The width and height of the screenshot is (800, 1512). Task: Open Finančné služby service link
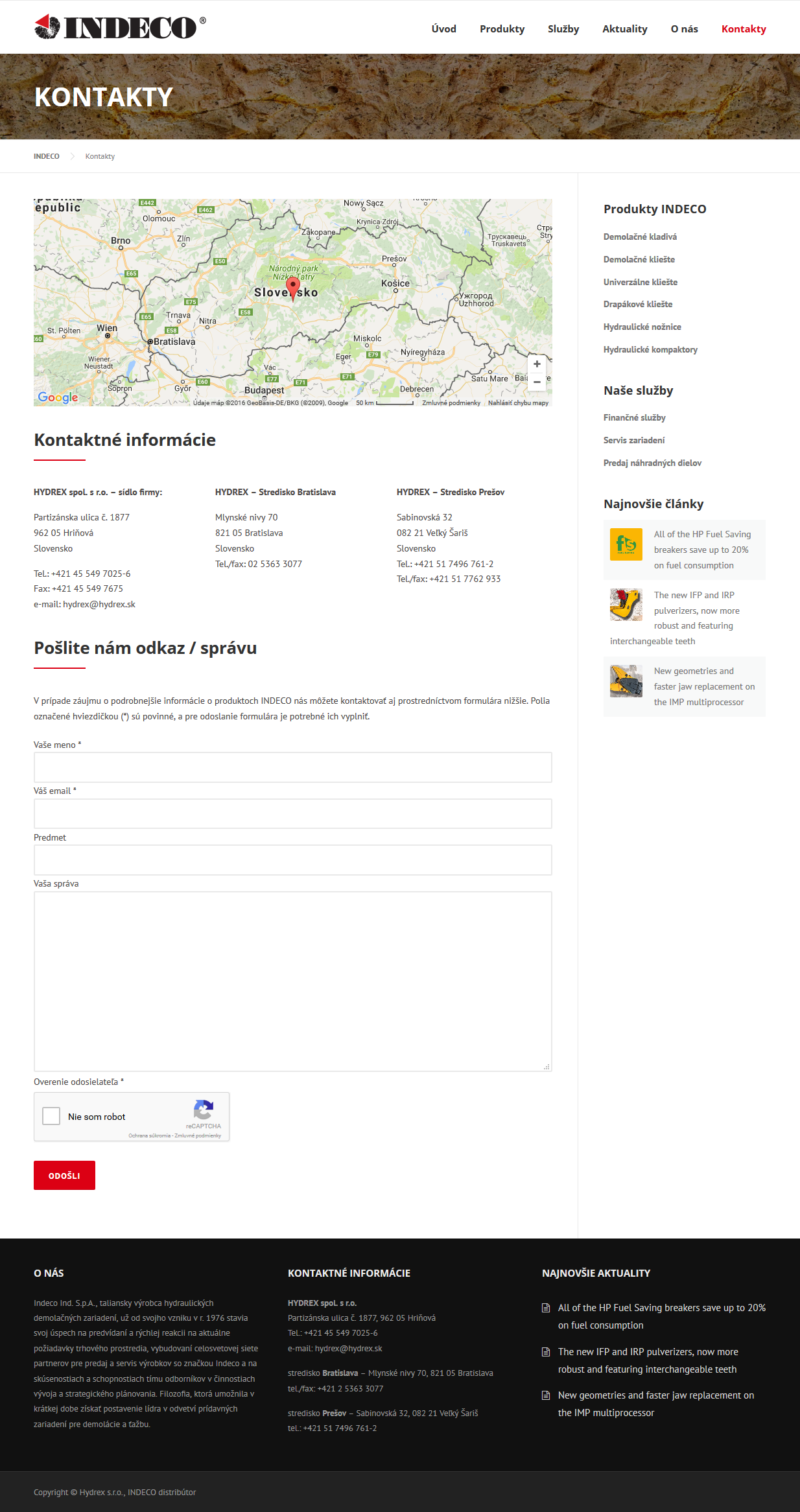[635, 417]
